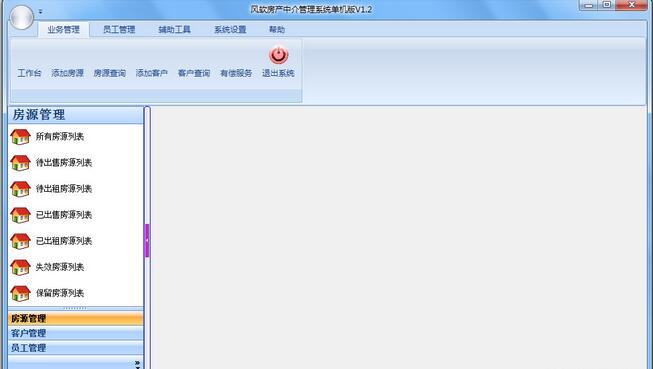Image resolution: width=653 pixels, height=369 pixels.
Task: Select 所有房源列表 text in sidebar
Action: point(60,137)
